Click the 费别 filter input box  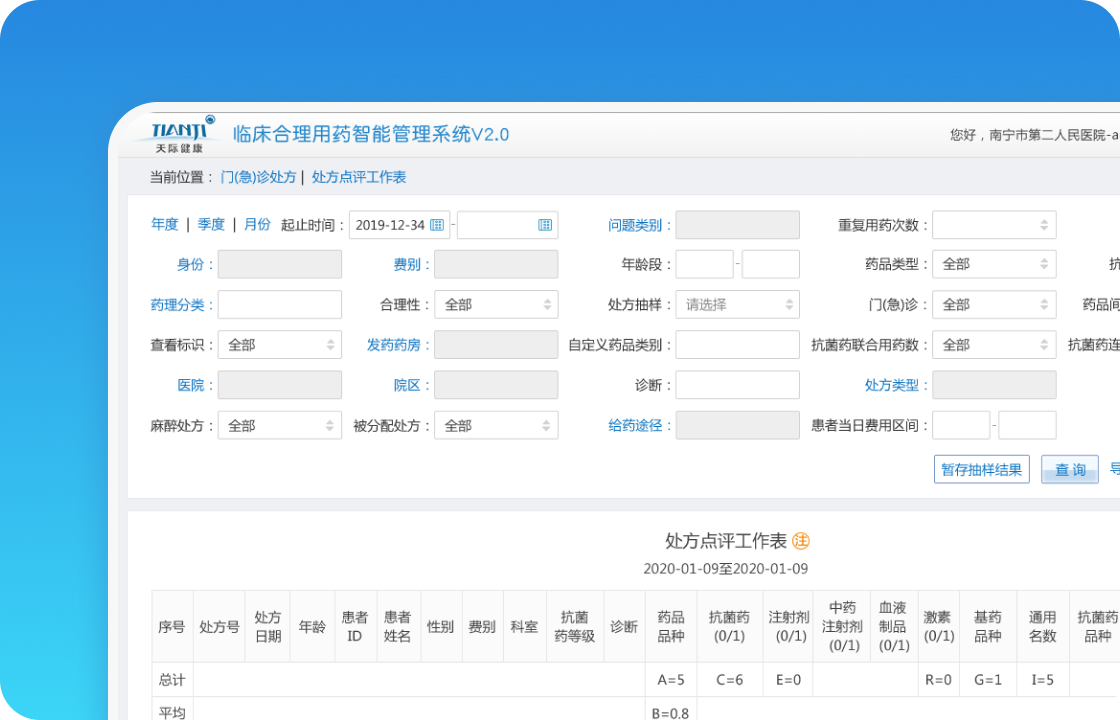point(496,264)
